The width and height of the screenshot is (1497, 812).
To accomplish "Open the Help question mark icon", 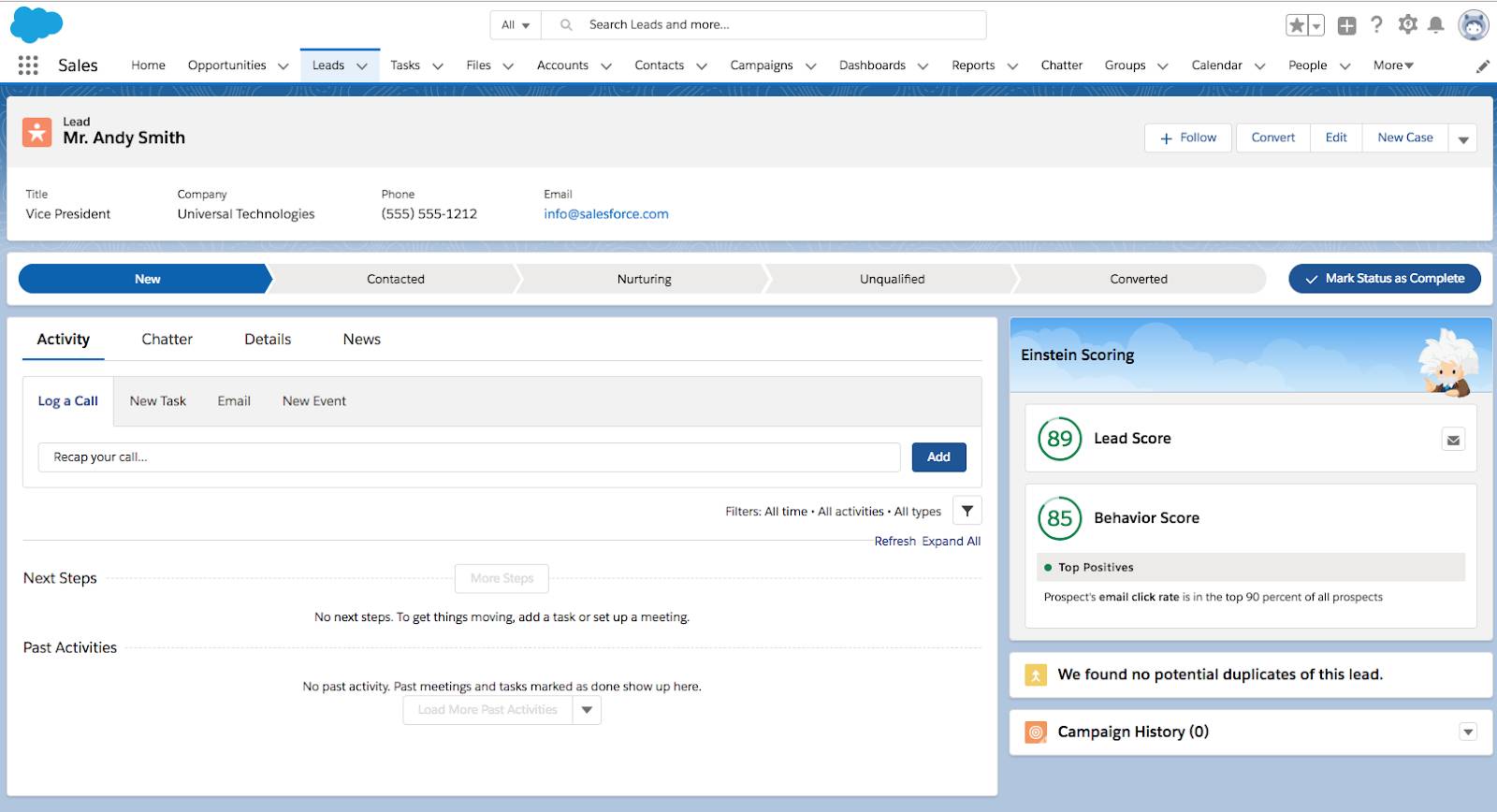I will pyautogui.click(x=1376, y=24).
